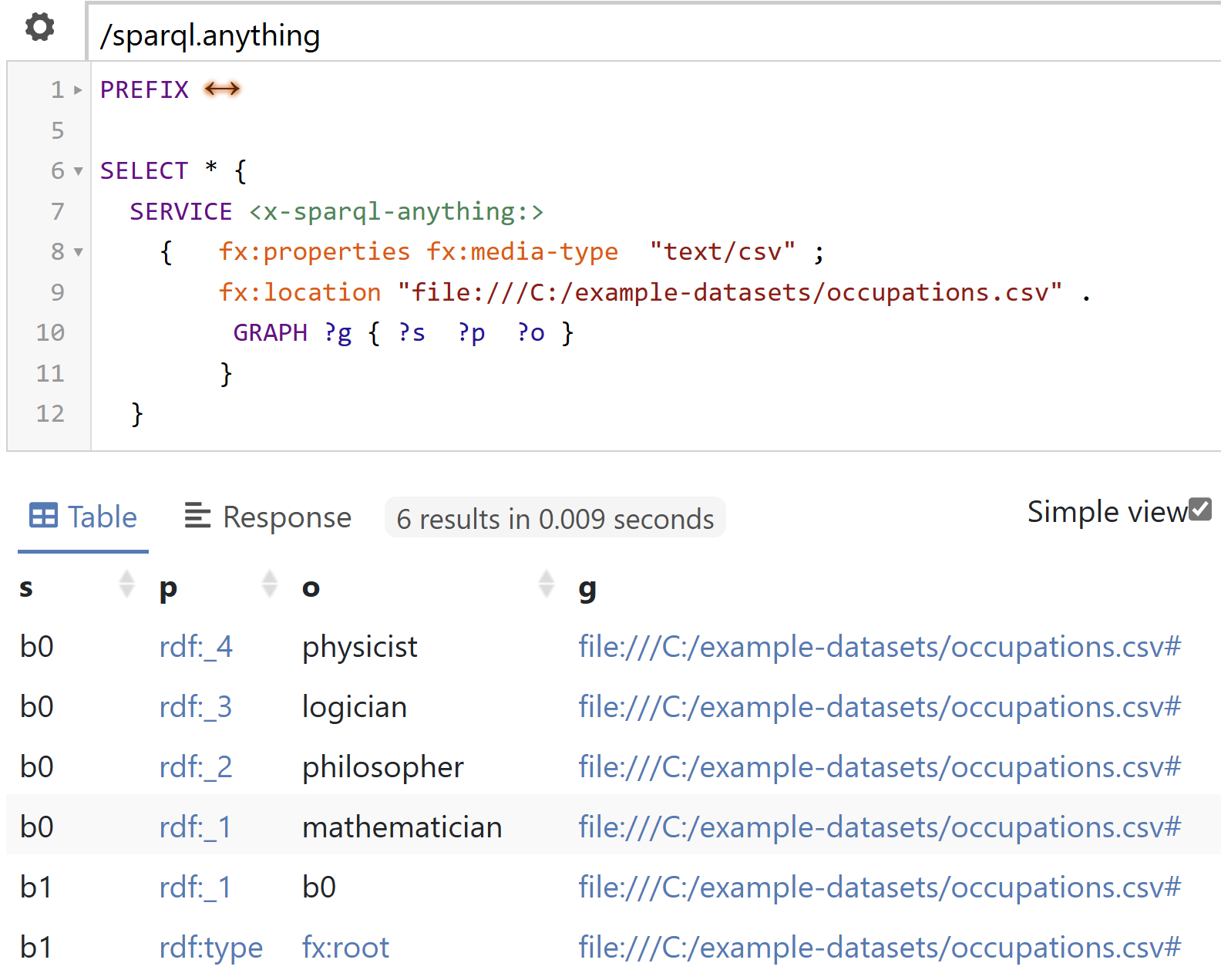The image size is (1221, 980).
Task: Sort results by column s
Action: point(127,584)
